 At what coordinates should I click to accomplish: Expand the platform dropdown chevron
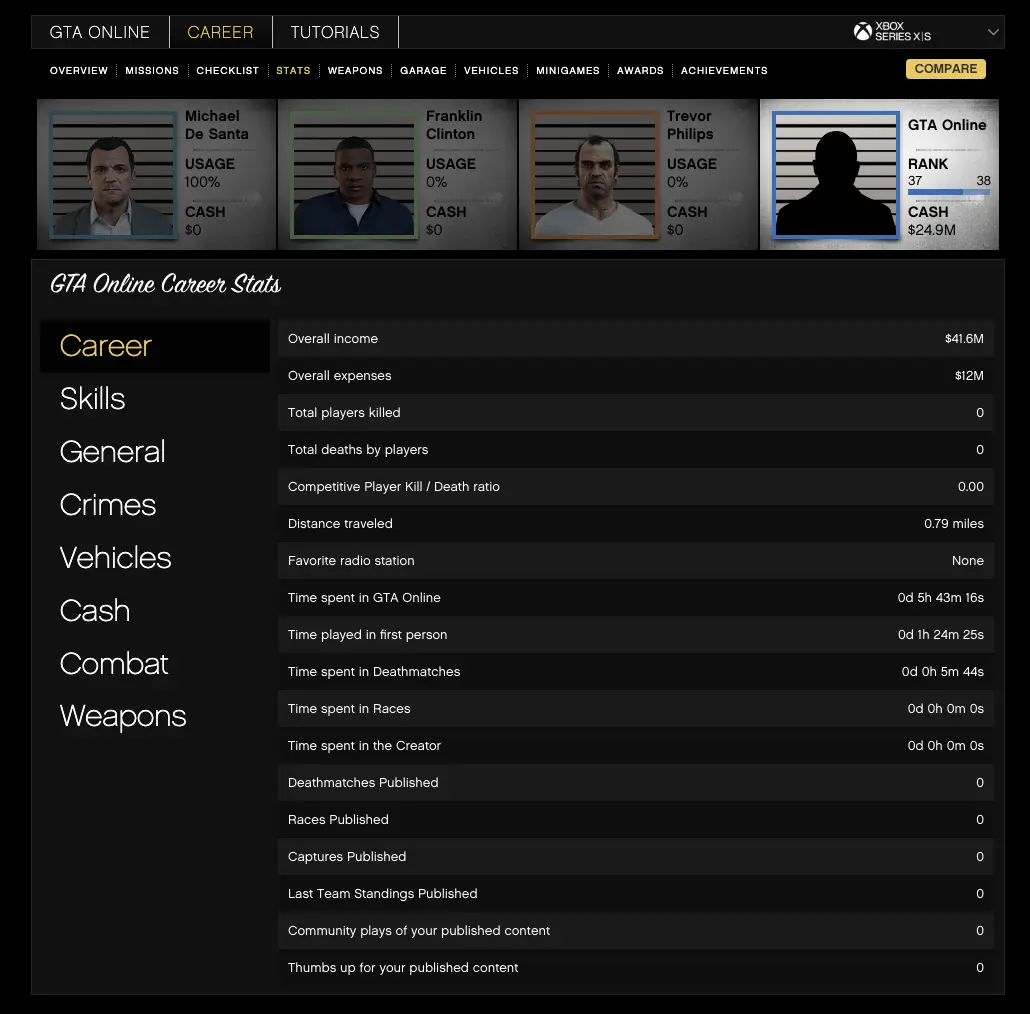[993, 32]
